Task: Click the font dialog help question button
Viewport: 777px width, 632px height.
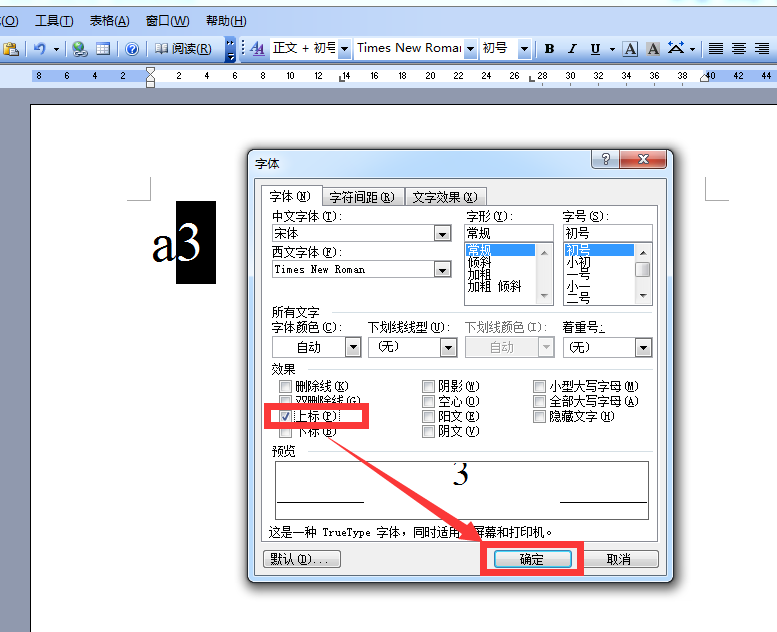Action: coord(605,160)
